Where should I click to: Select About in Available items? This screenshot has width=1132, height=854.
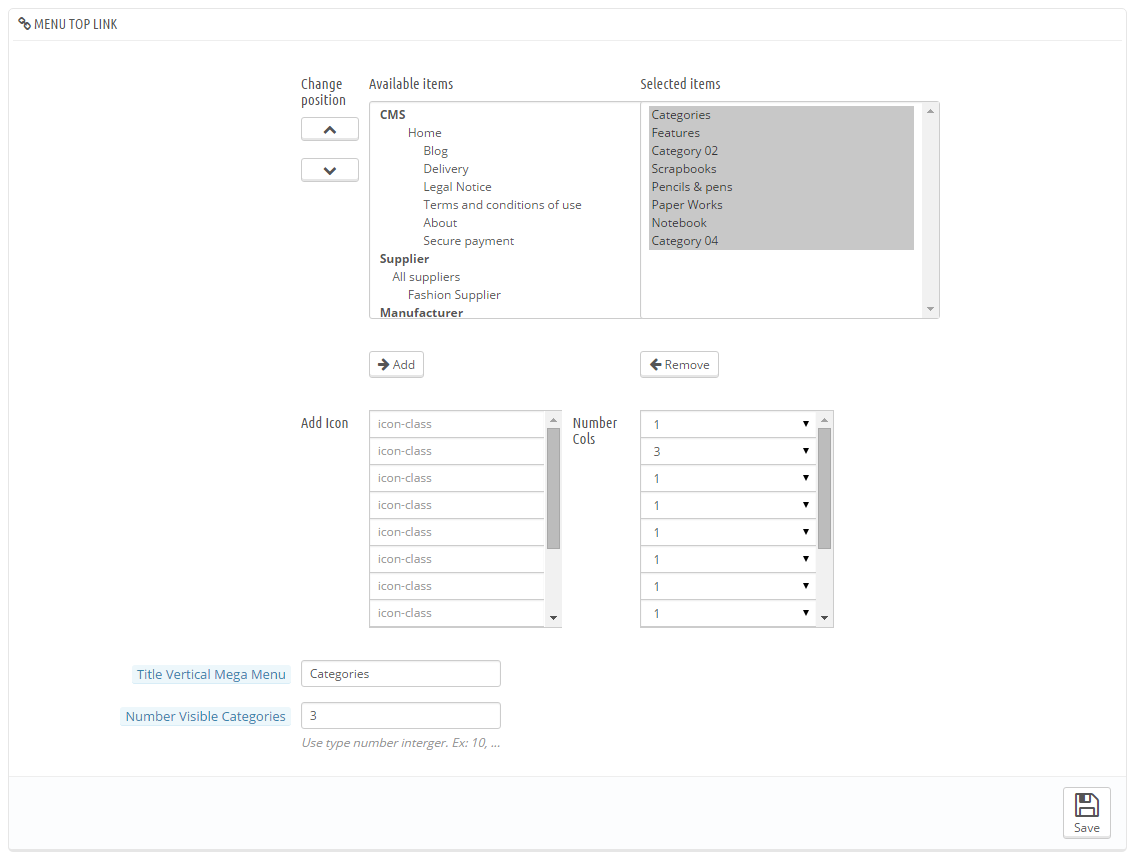pos(440,223)
